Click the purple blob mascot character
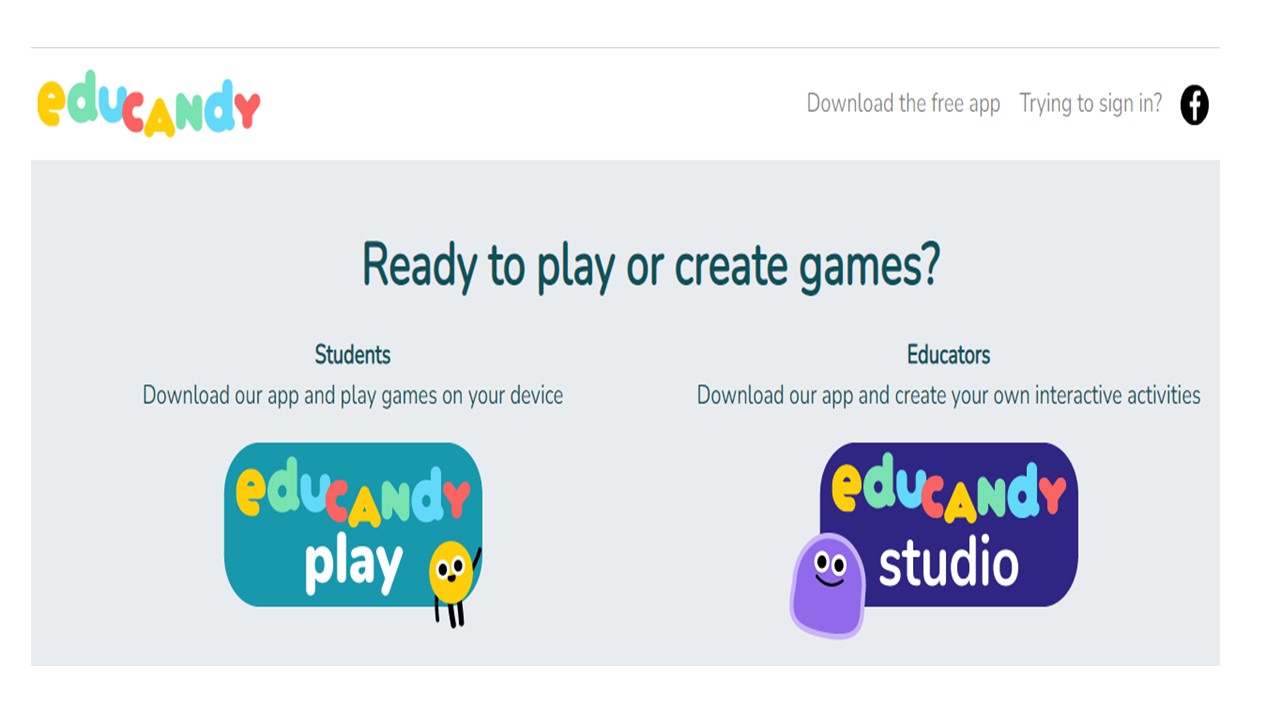Image resolution: width=1280 pixels, height=720 pixels. (x=827, y=585)
